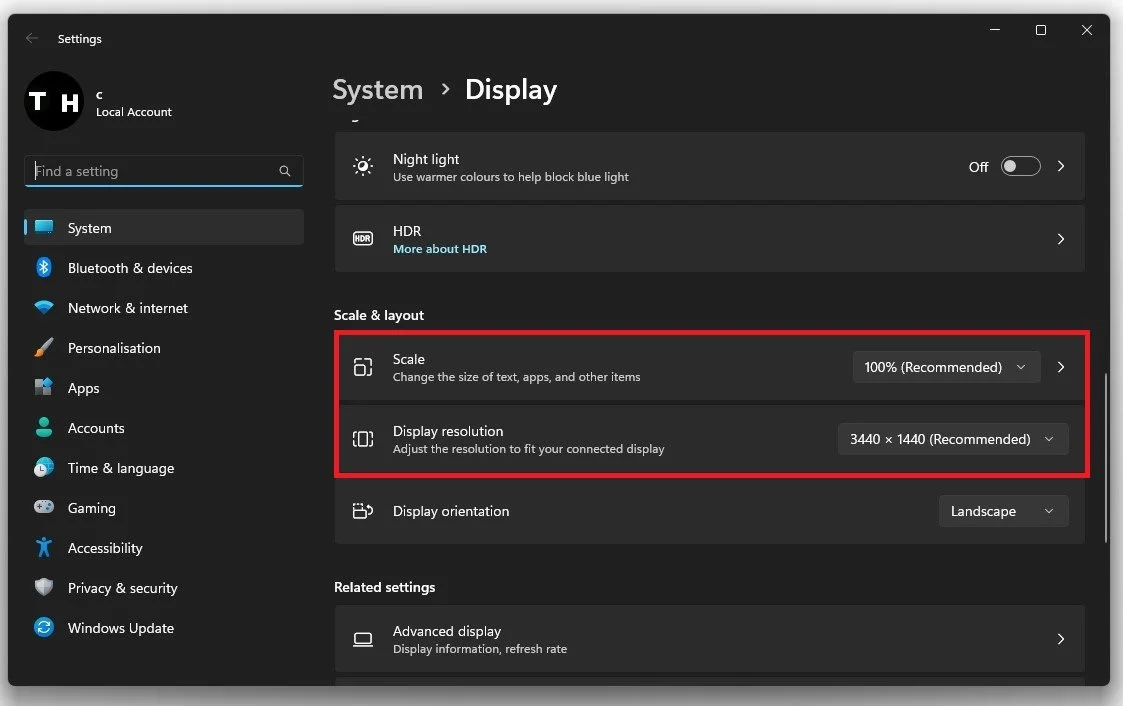This screenshot has height=706, width=1123.
Task: Click into the Find a setting field
Action: [x=164, y=171]
